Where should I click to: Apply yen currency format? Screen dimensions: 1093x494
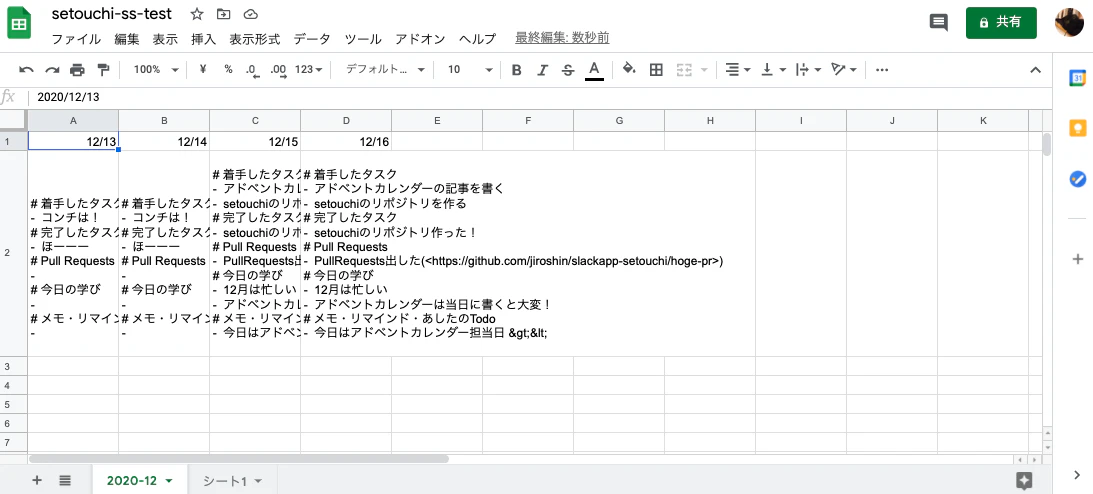coord(203,70)
